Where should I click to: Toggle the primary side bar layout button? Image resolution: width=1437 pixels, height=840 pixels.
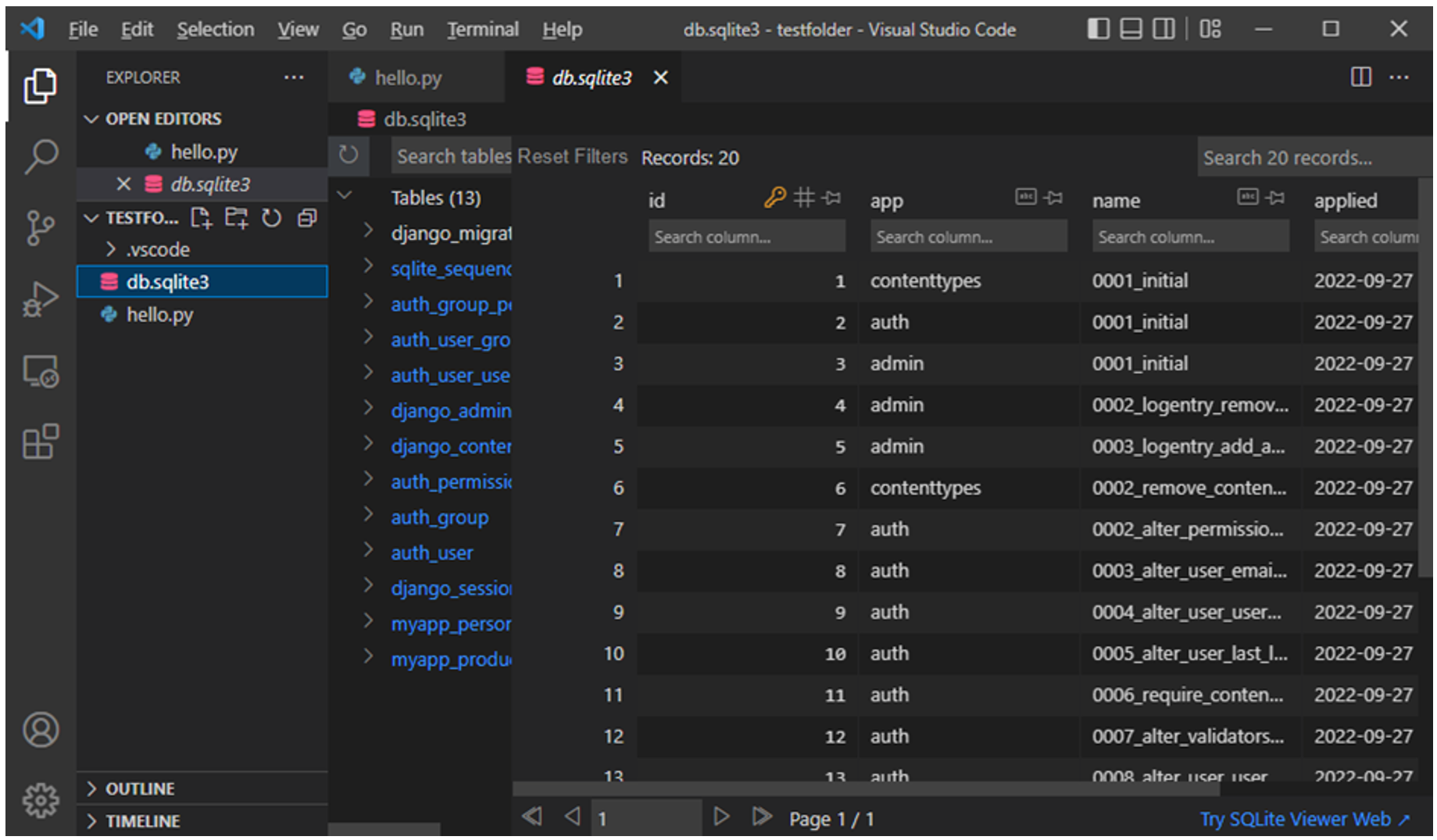(1098, 30)
